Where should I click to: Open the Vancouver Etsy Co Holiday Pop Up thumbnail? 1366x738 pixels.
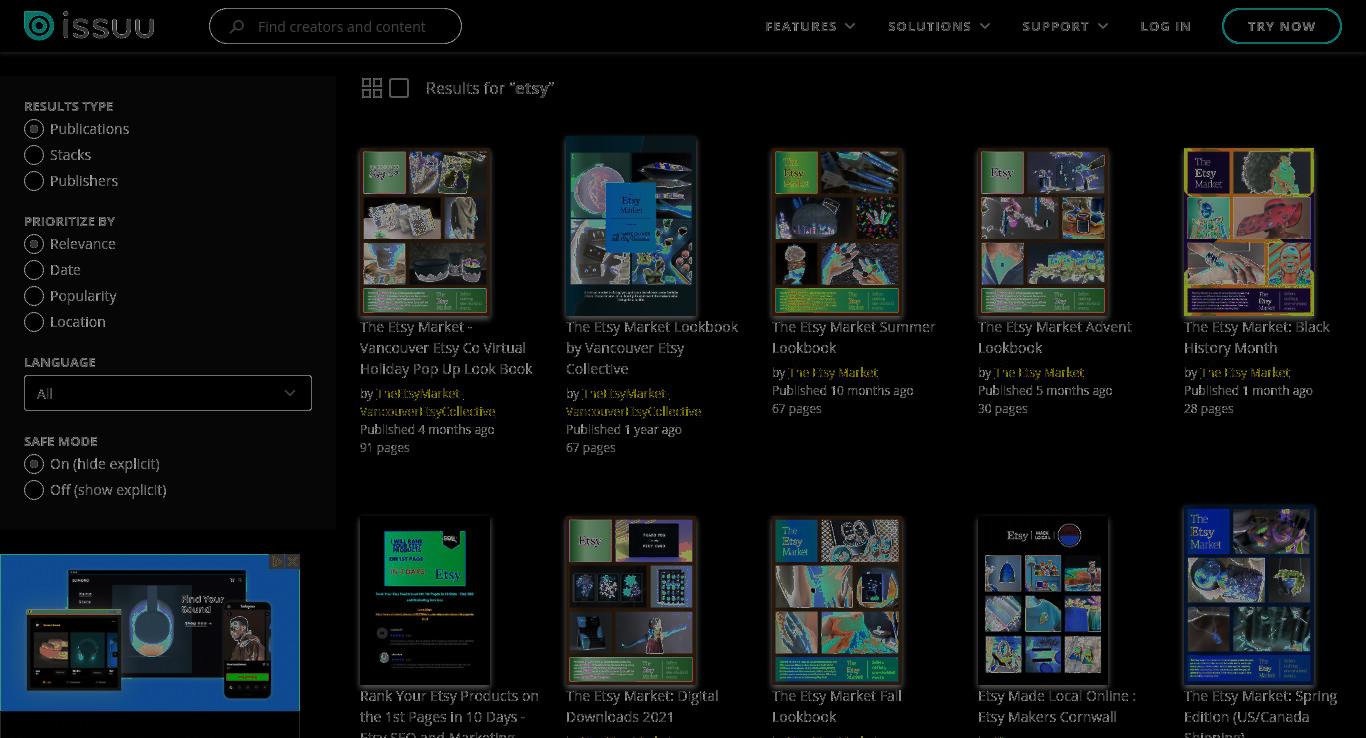pos(425,233)
